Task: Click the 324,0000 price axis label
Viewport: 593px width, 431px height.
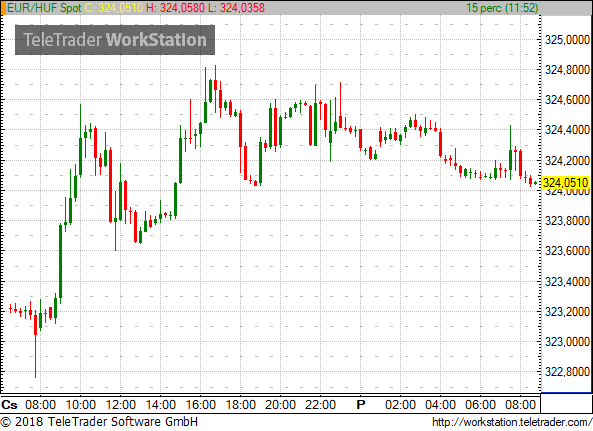Action: tap(567, 192)
